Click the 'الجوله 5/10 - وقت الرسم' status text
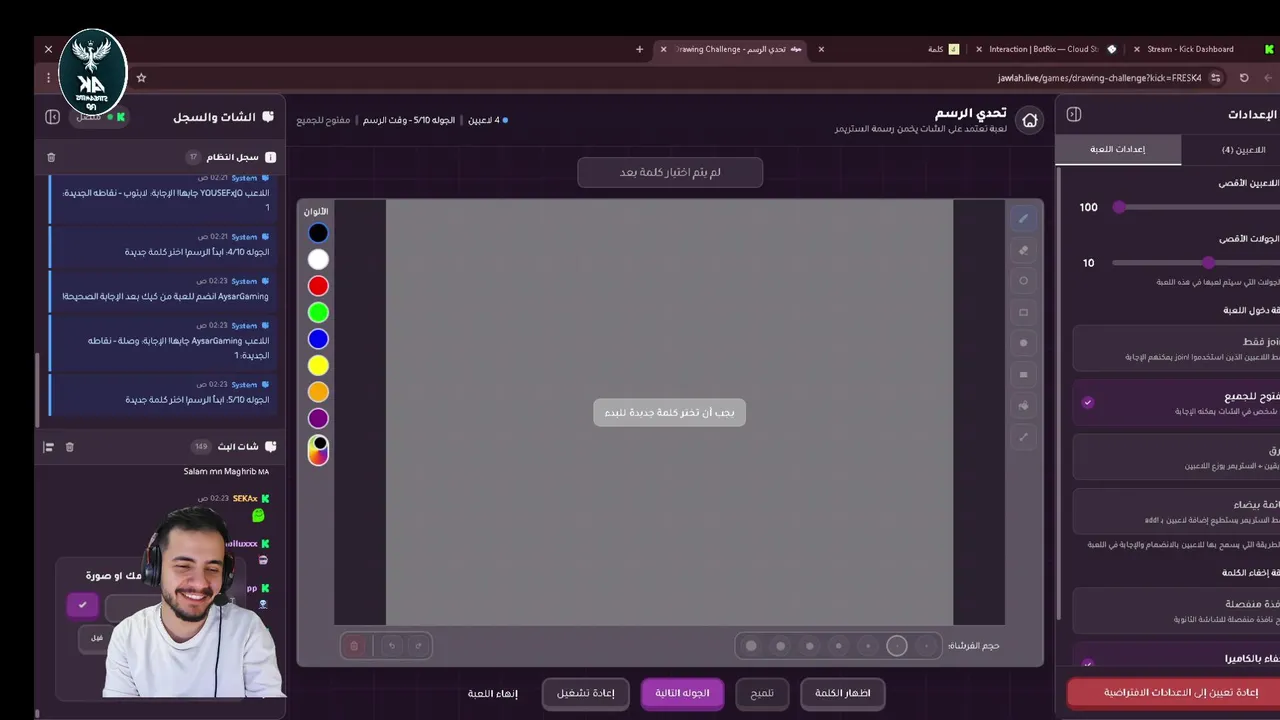1280x720 pixels. coord(408,120)
